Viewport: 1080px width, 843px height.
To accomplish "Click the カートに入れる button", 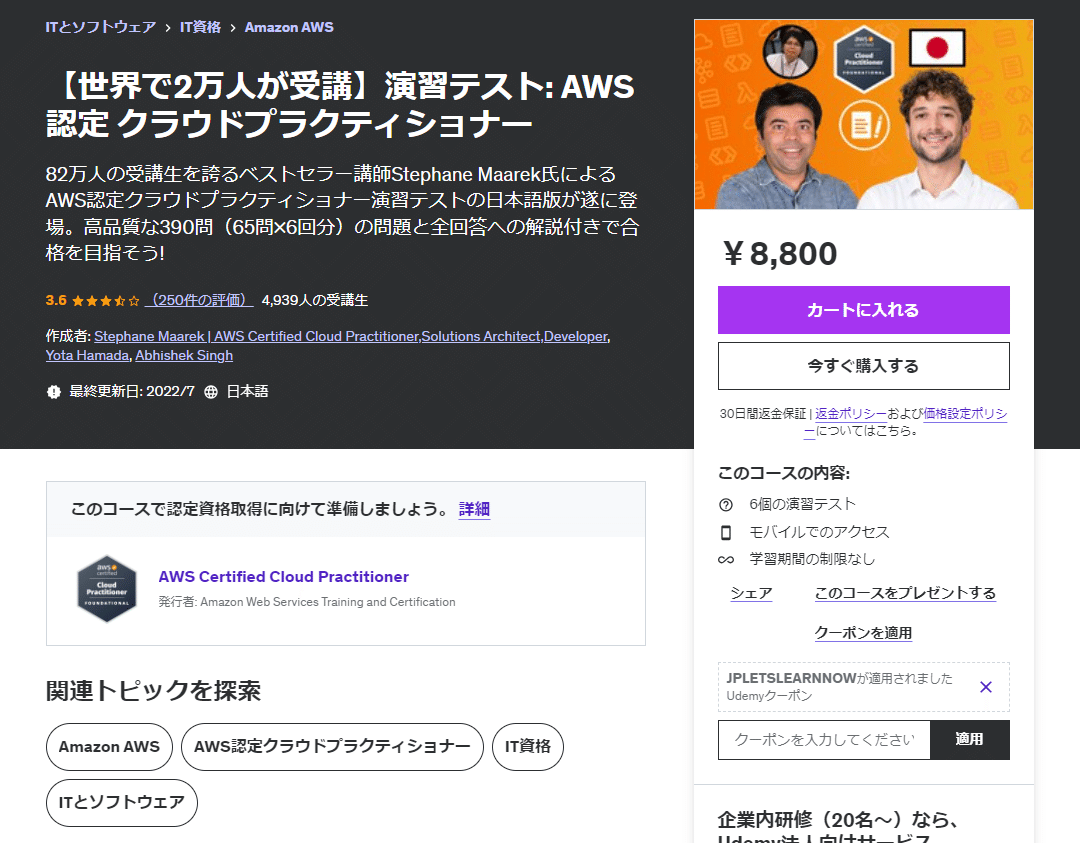I will click(863, 311).
